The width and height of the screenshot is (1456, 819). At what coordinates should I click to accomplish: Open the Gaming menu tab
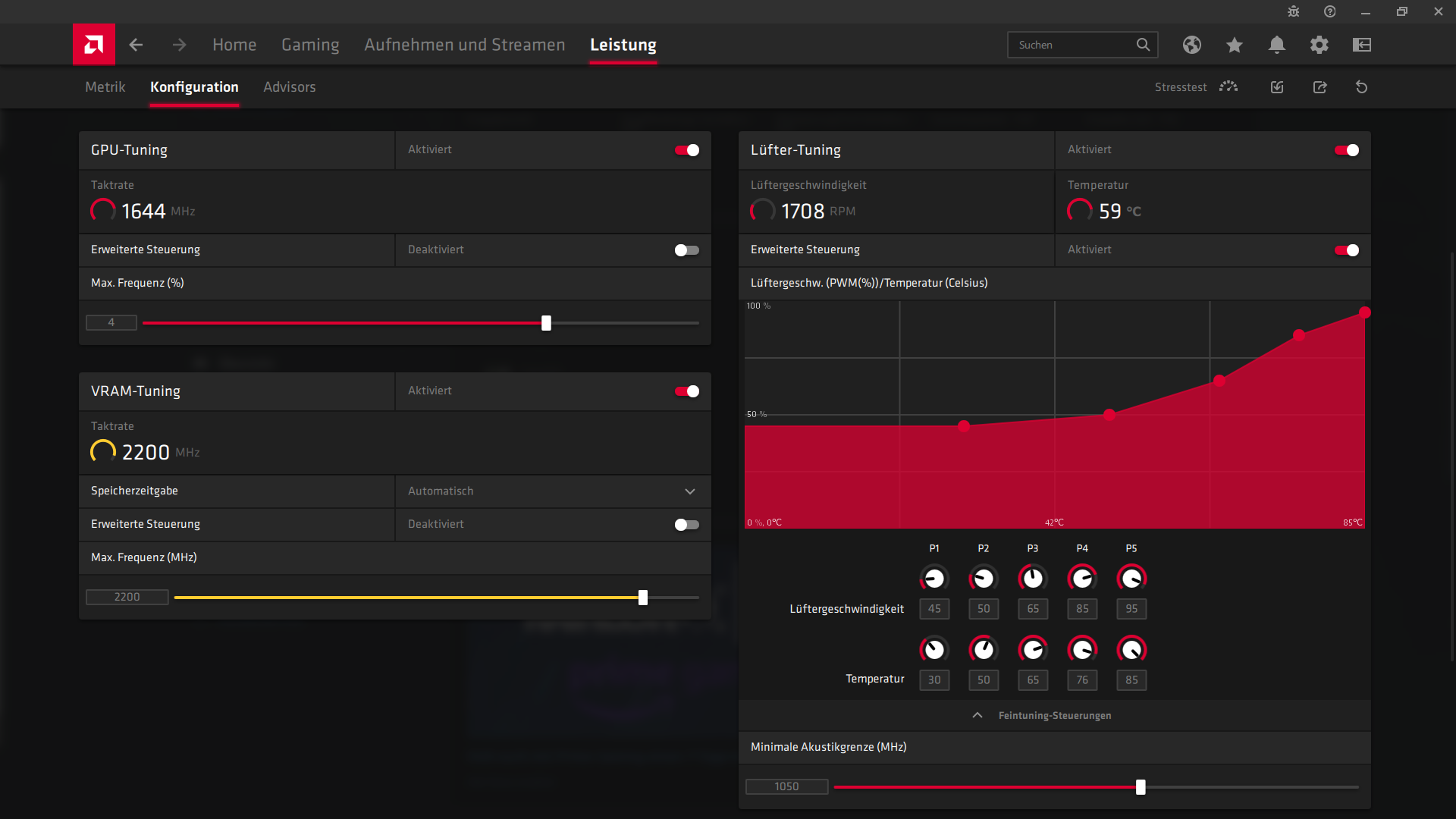310,45
